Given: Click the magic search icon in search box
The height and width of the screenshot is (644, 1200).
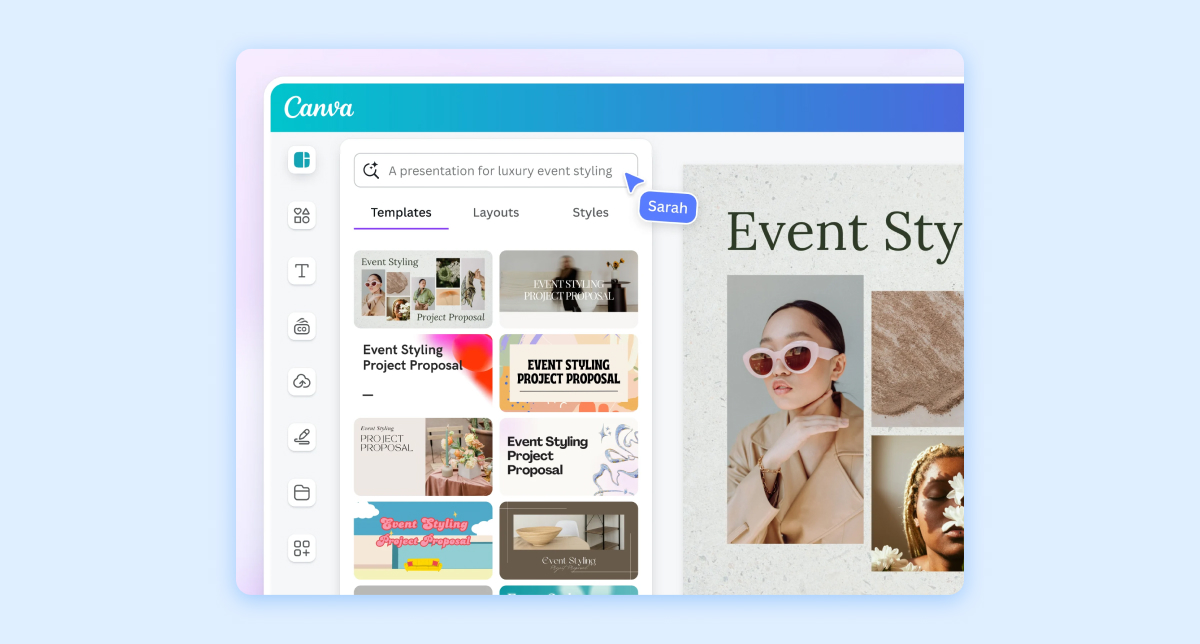Looking at the screenshot, I should pos(371,170).
